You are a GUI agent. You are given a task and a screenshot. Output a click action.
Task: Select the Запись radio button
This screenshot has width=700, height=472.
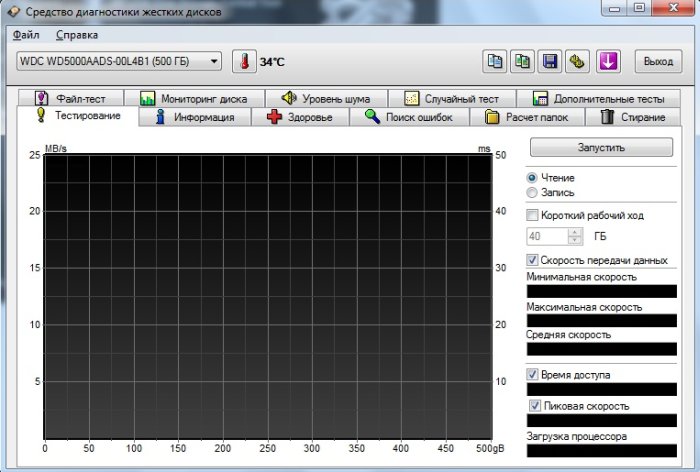[532, 191]
